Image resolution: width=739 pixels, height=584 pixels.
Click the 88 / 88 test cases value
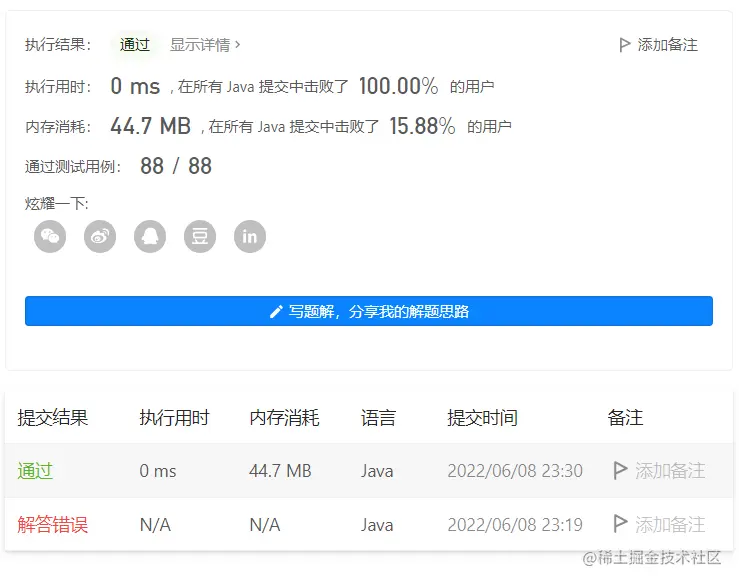point(176,166)
